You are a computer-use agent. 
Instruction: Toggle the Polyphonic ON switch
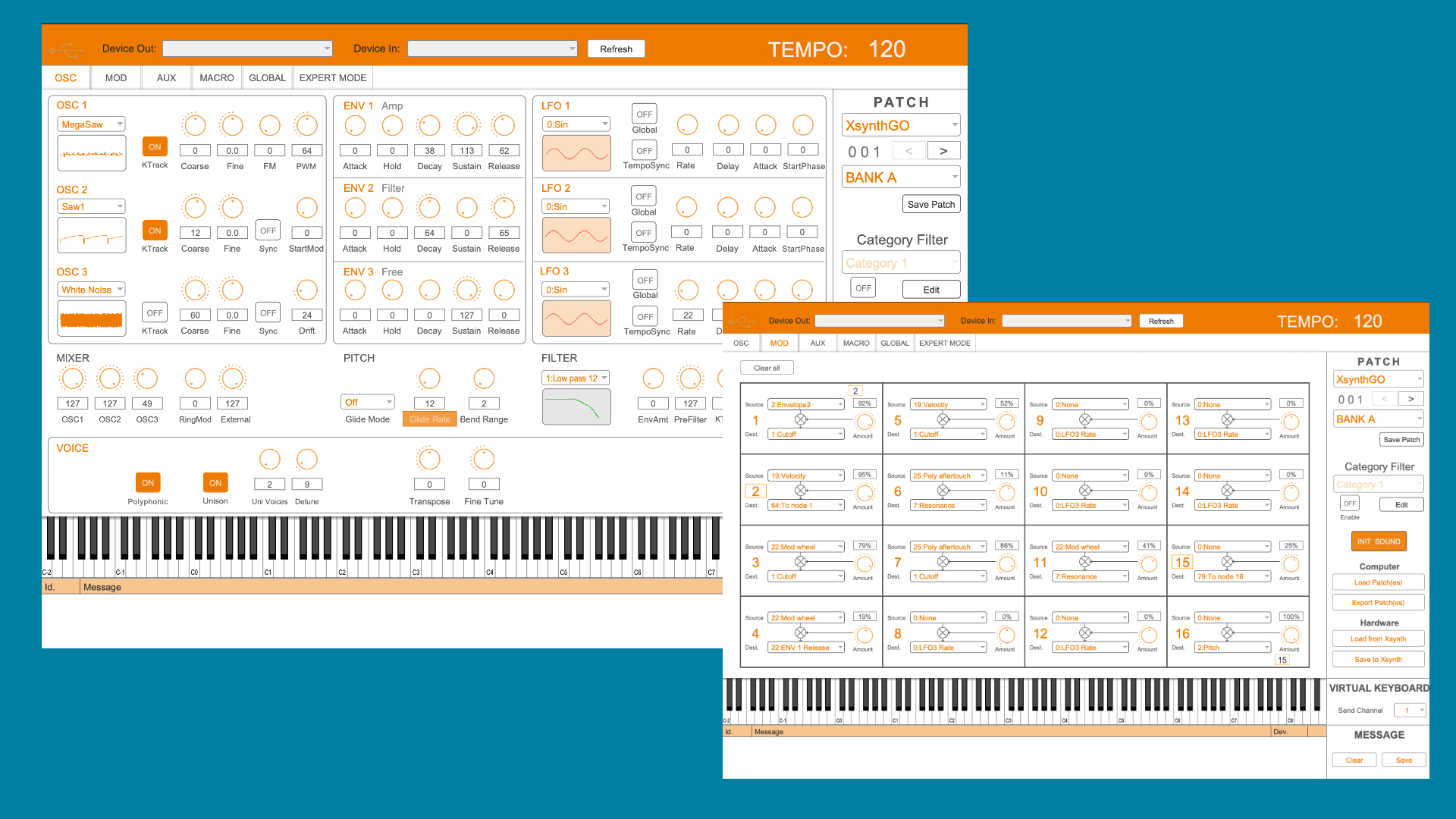[x=148, y=483]
